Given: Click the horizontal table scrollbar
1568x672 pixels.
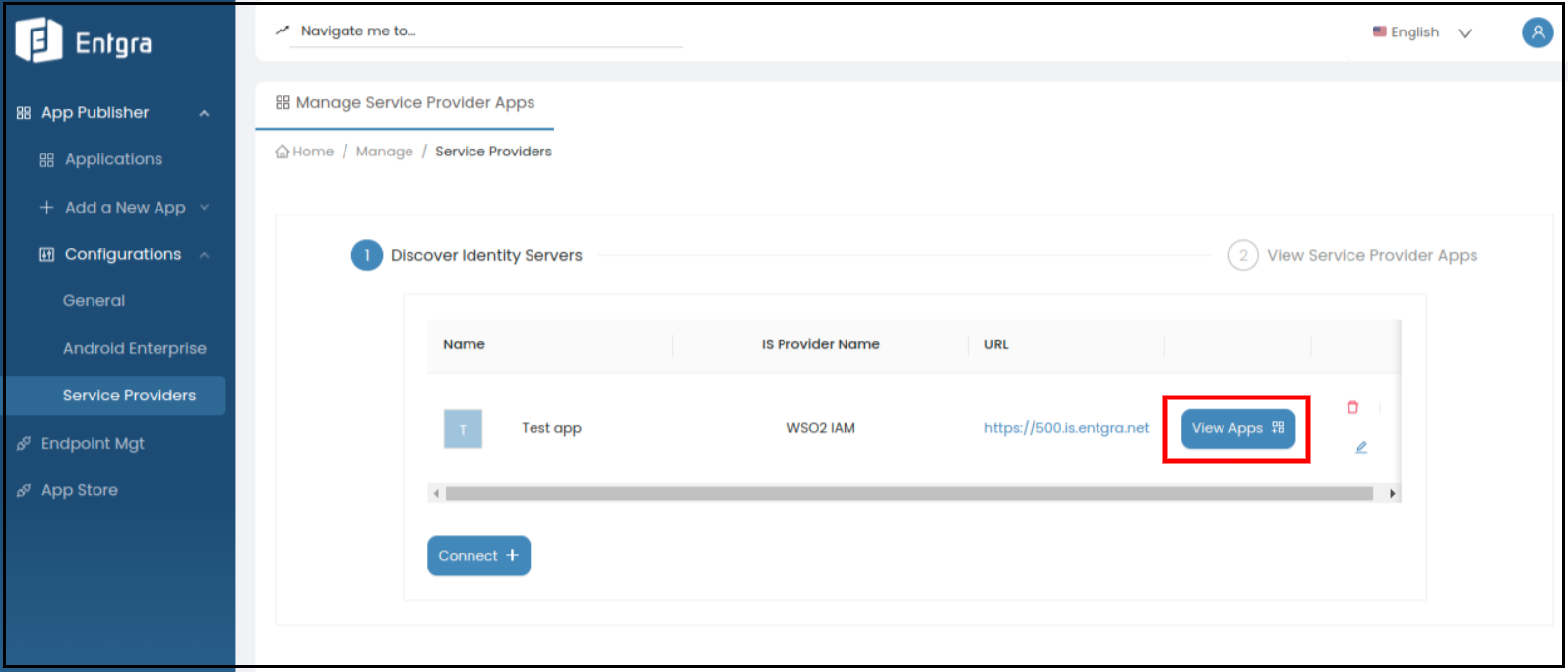Looking at the screenshot, I should point(909,494).
